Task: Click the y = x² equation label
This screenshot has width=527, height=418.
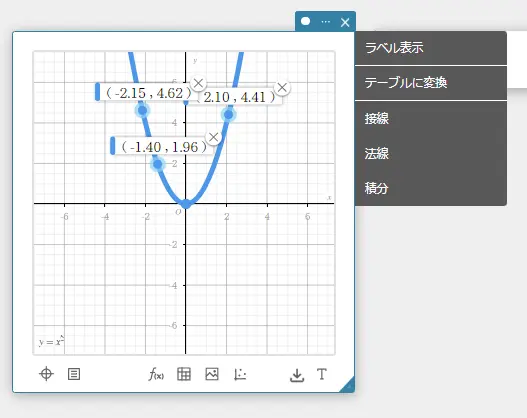Action: tap(51, 341)
